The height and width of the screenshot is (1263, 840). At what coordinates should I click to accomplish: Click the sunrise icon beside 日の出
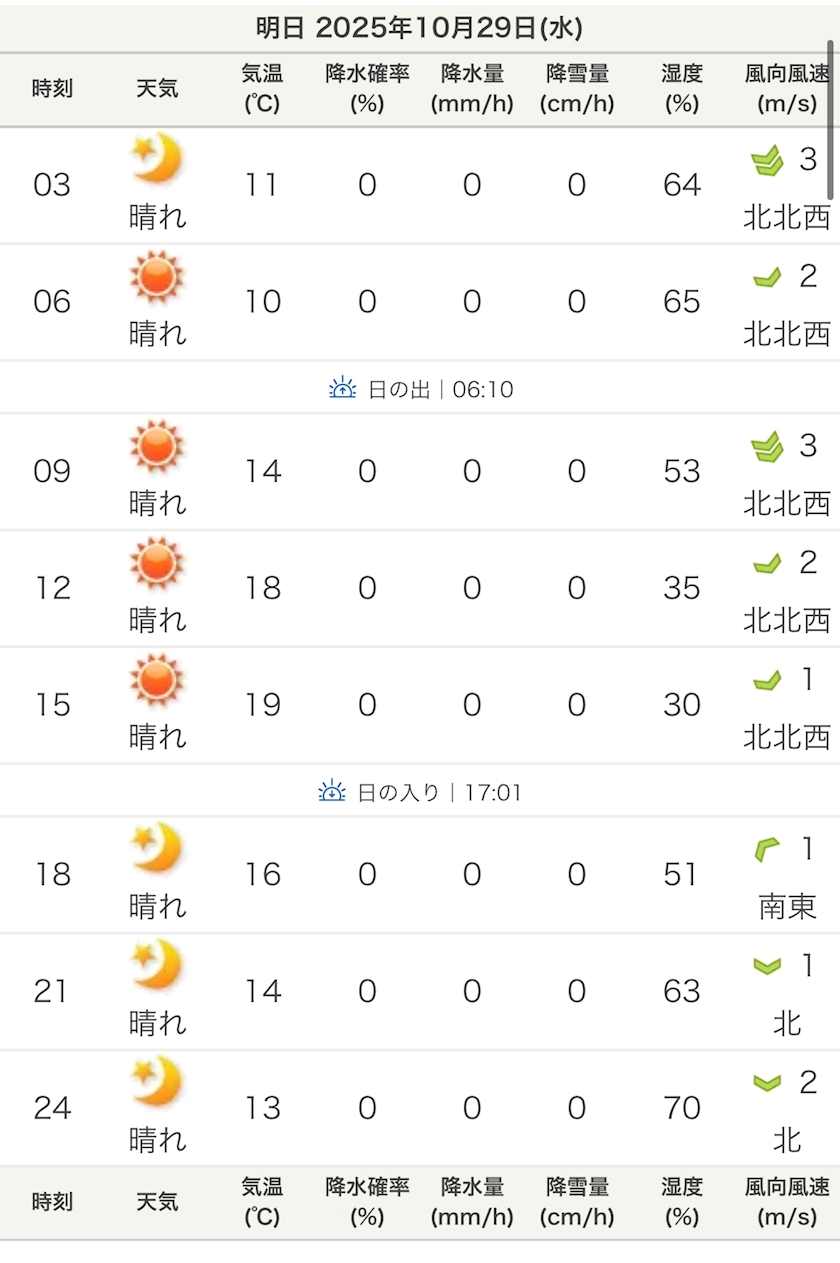click(343, 388)
